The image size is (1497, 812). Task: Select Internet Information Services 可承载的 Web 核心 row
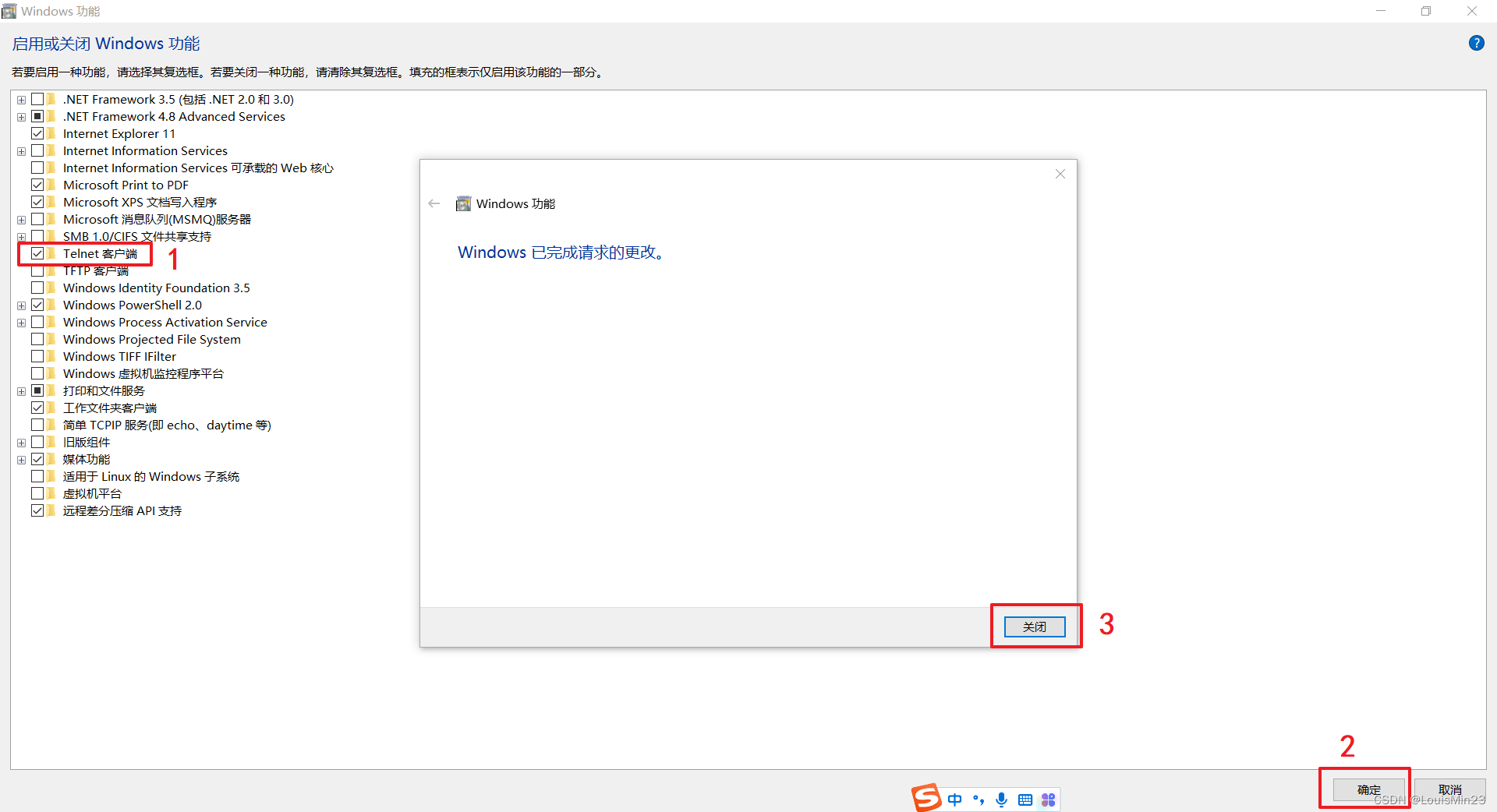198,168
